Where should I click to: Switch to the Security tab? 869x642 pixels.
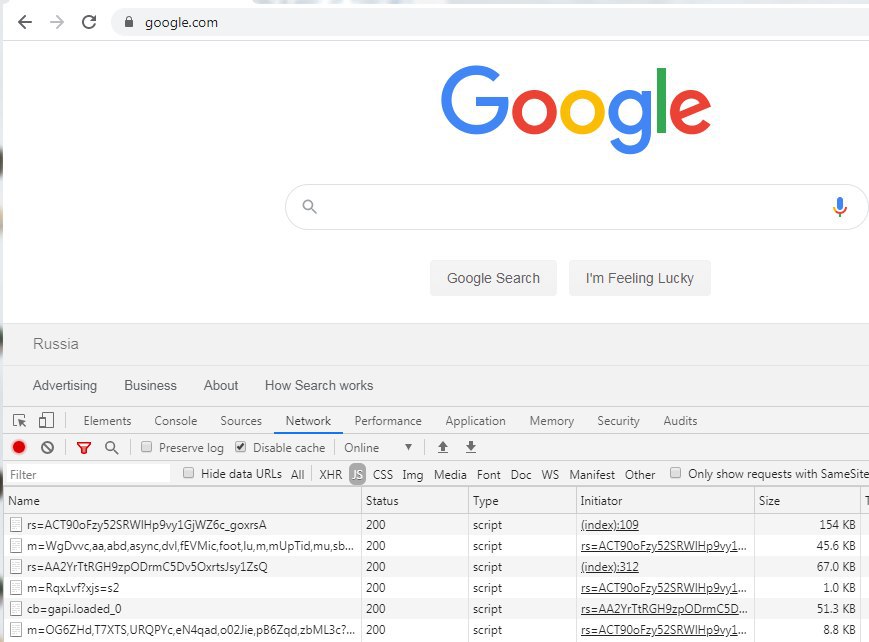click(618, 421)
